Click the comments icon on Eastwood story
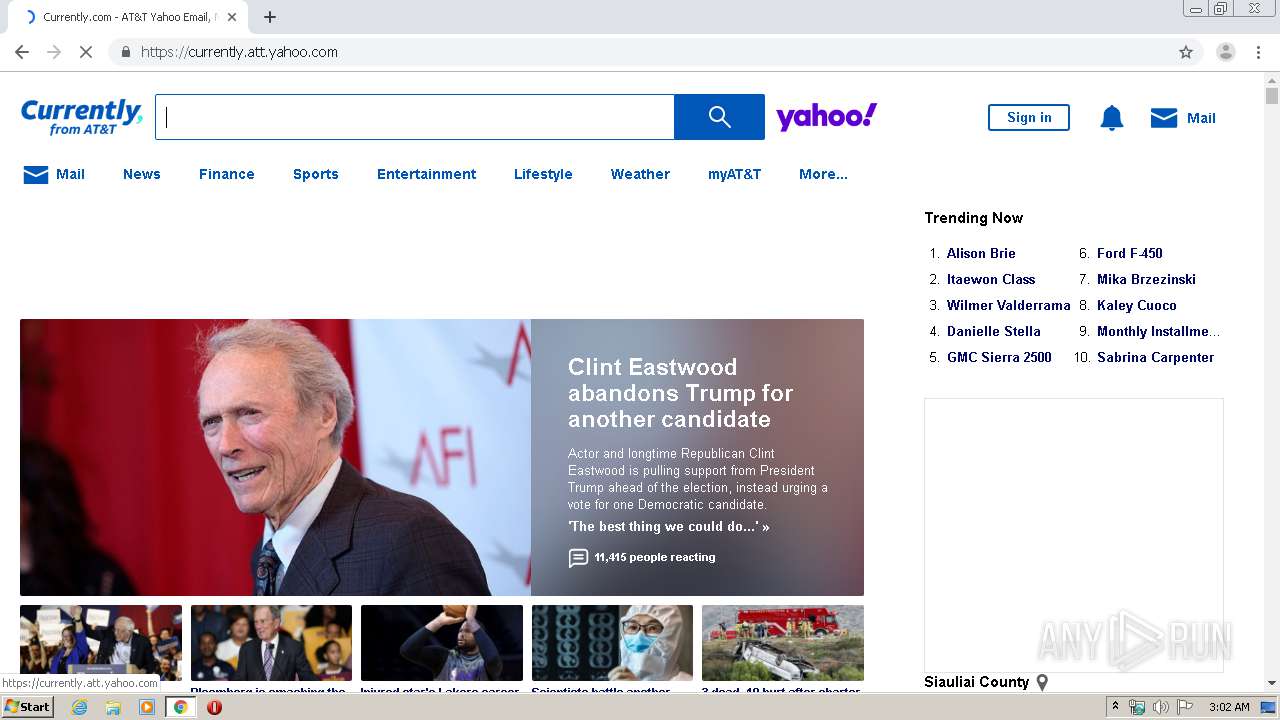 pyautogui.click(x=578, y=558)
